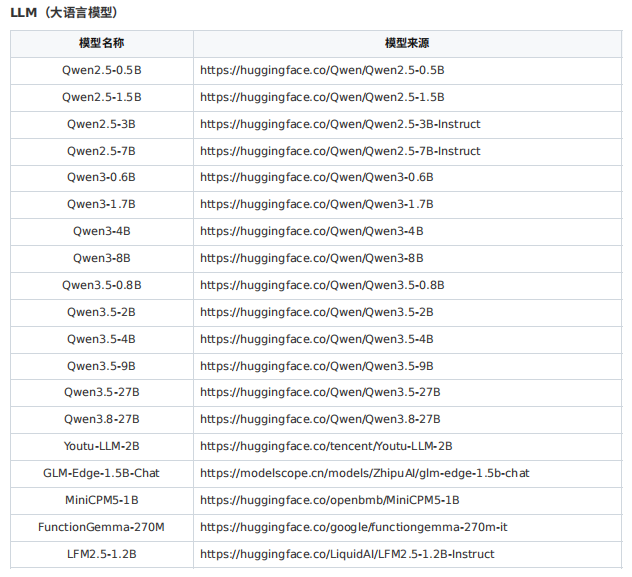Open the Qwen2.5-0.5B huggingface link
This screenshot has height=577, width=632.
pos(322,71)
